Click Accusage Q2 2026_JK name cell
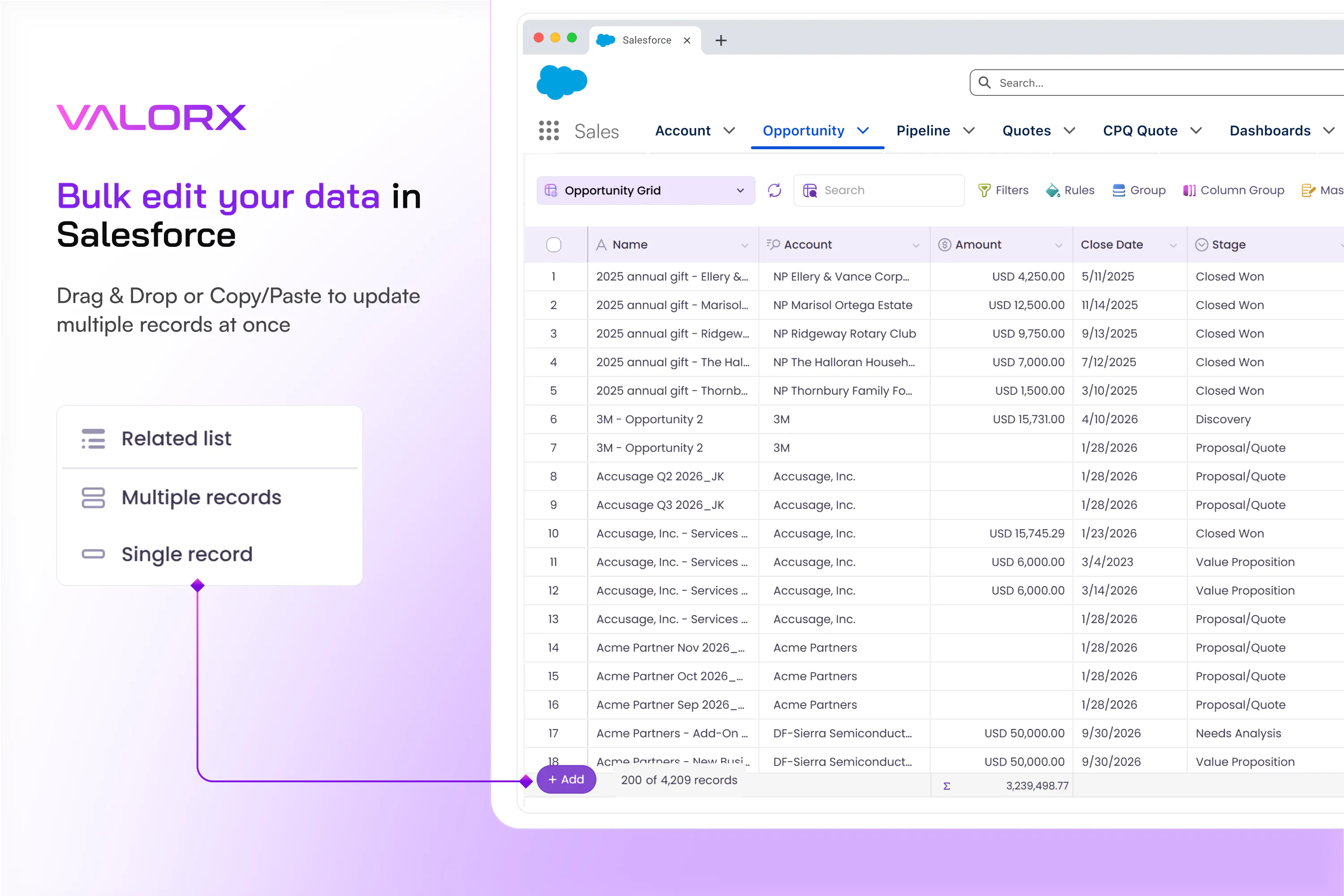Screen dimensions: 1344x896 673,477
